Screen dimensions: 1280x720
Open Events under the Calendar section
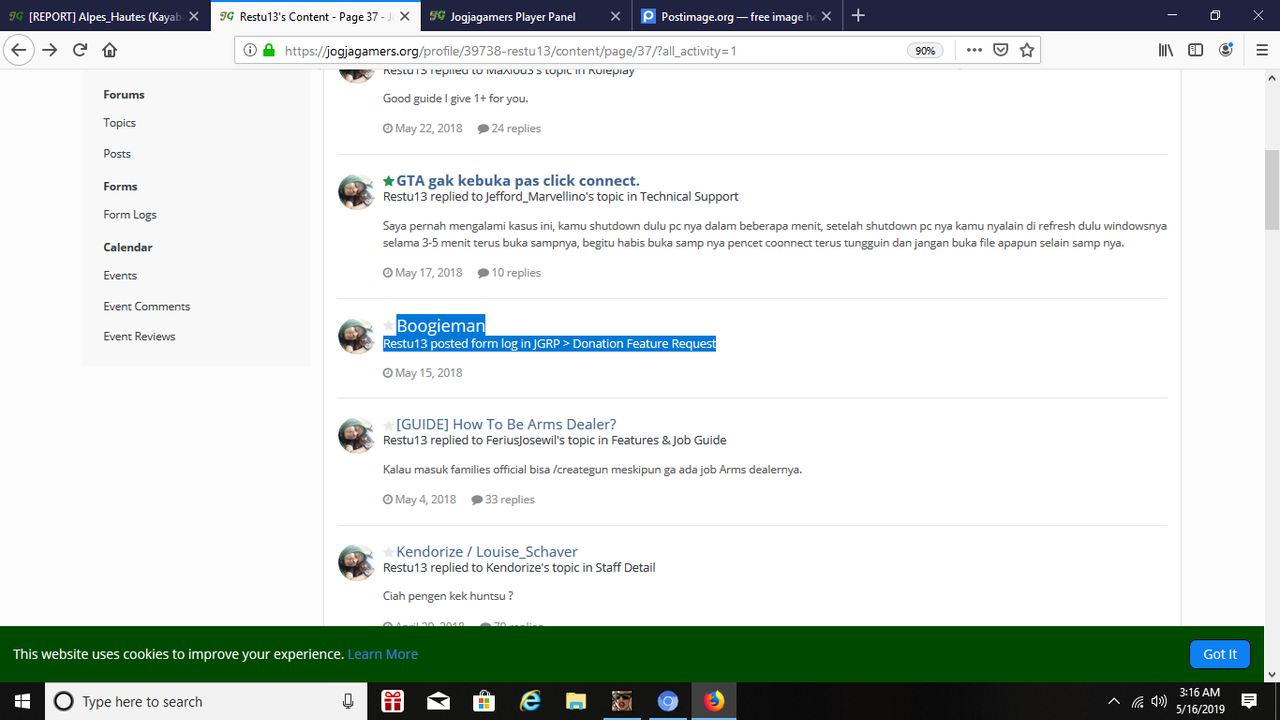click(120, 276)
